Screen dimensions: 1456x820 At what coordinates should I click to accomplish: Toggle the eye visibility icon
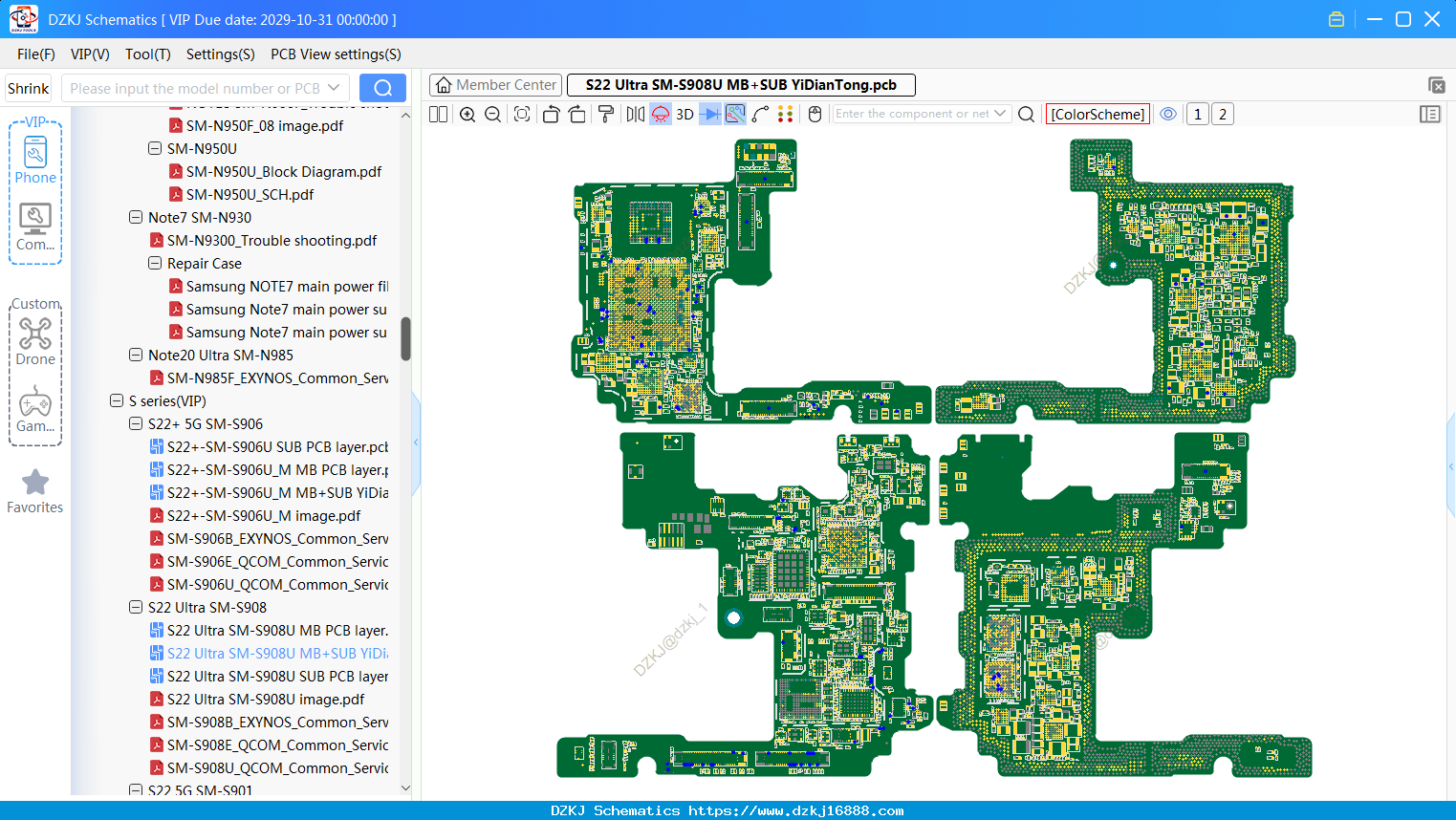[x=1168, y=114]
